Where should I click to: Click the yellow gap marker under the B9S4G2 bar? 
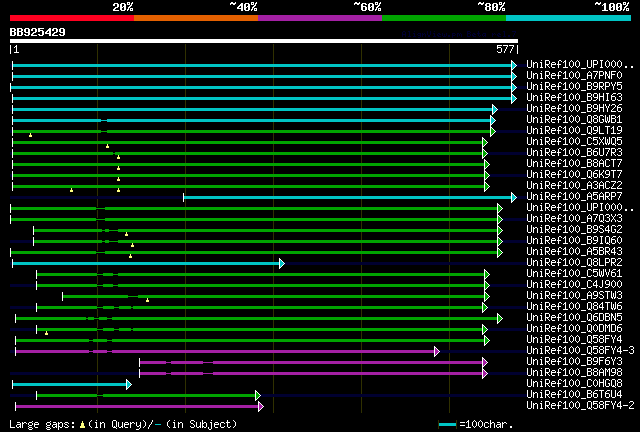tap(127, 234)
